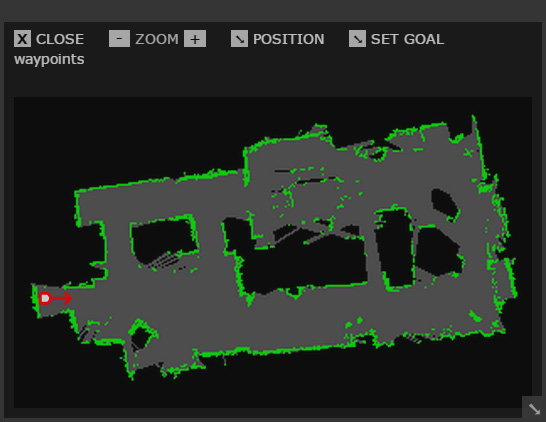Click the oval black obstacle on the map

coord(445,205)
